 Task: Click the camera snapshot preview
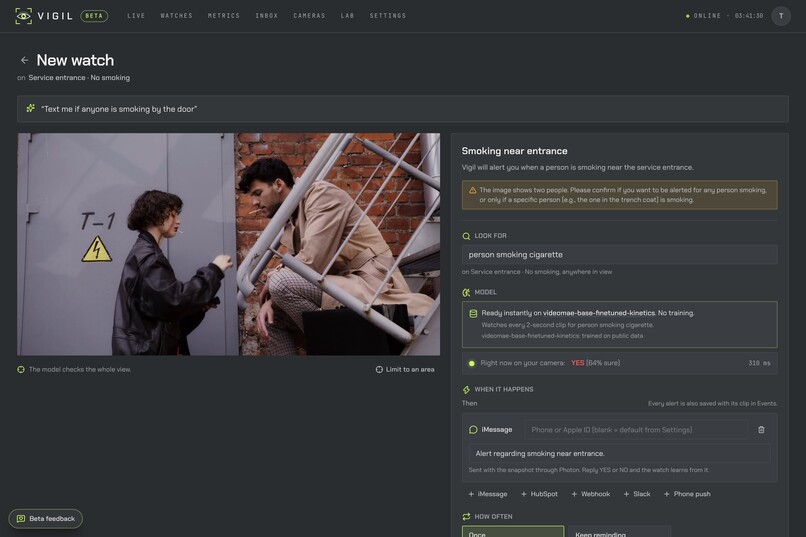pyautogui.click(x=229, y=244)
